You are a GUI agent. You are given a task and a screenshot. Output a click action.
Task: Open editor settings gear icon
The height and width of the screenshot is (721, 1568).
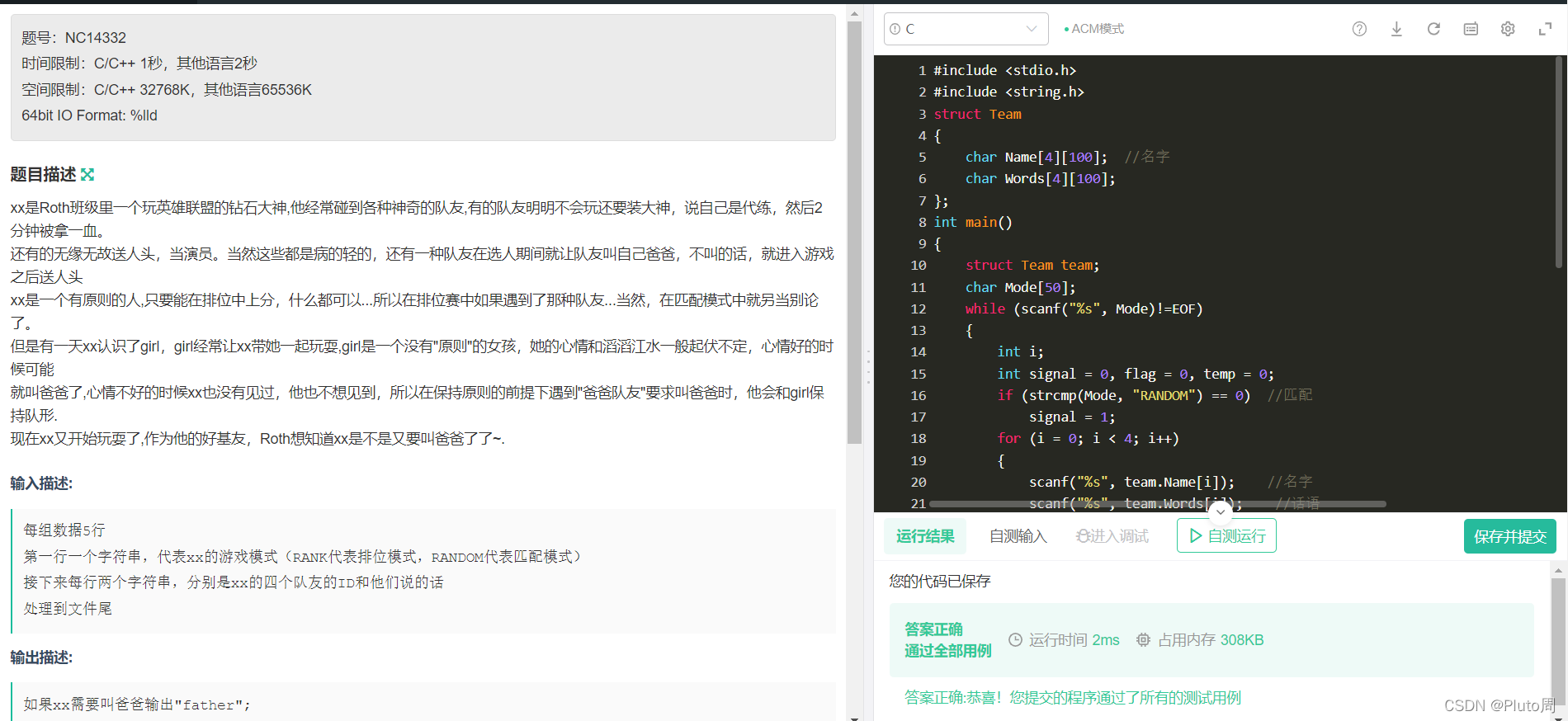(x=1508, y=29)
